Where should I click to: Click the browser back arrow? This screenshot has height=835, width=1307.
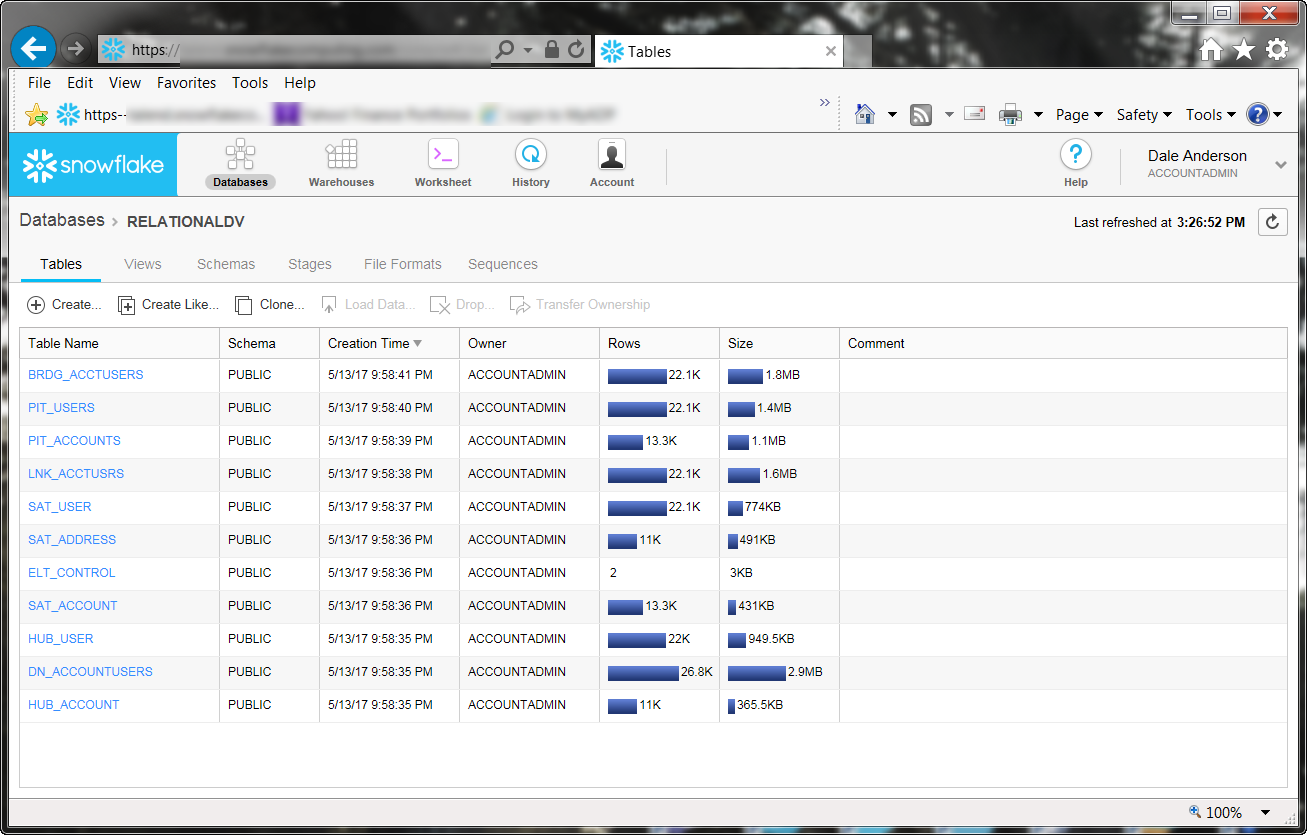click(x=34, y=48)
